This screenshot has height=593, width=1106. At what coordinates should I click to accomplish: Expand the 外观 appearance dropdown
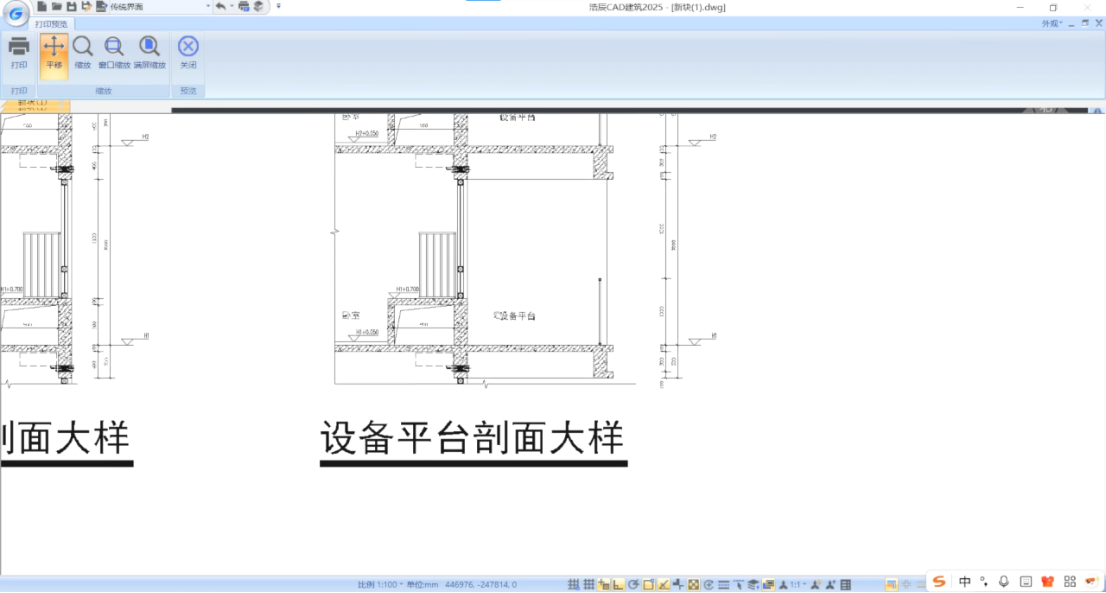(1051, 23)
